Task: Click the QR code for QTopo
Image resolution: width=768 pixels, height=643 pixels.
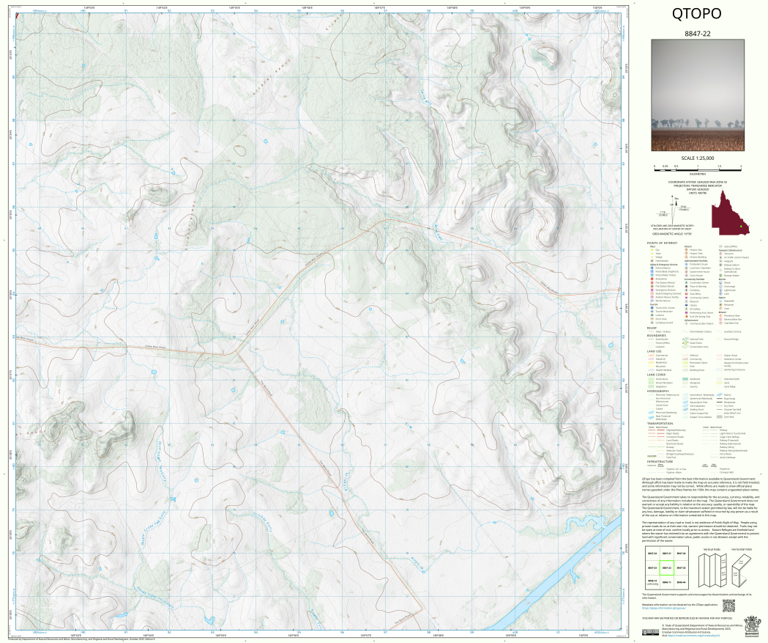Action: pyautogui.click(x=729, y=606)
